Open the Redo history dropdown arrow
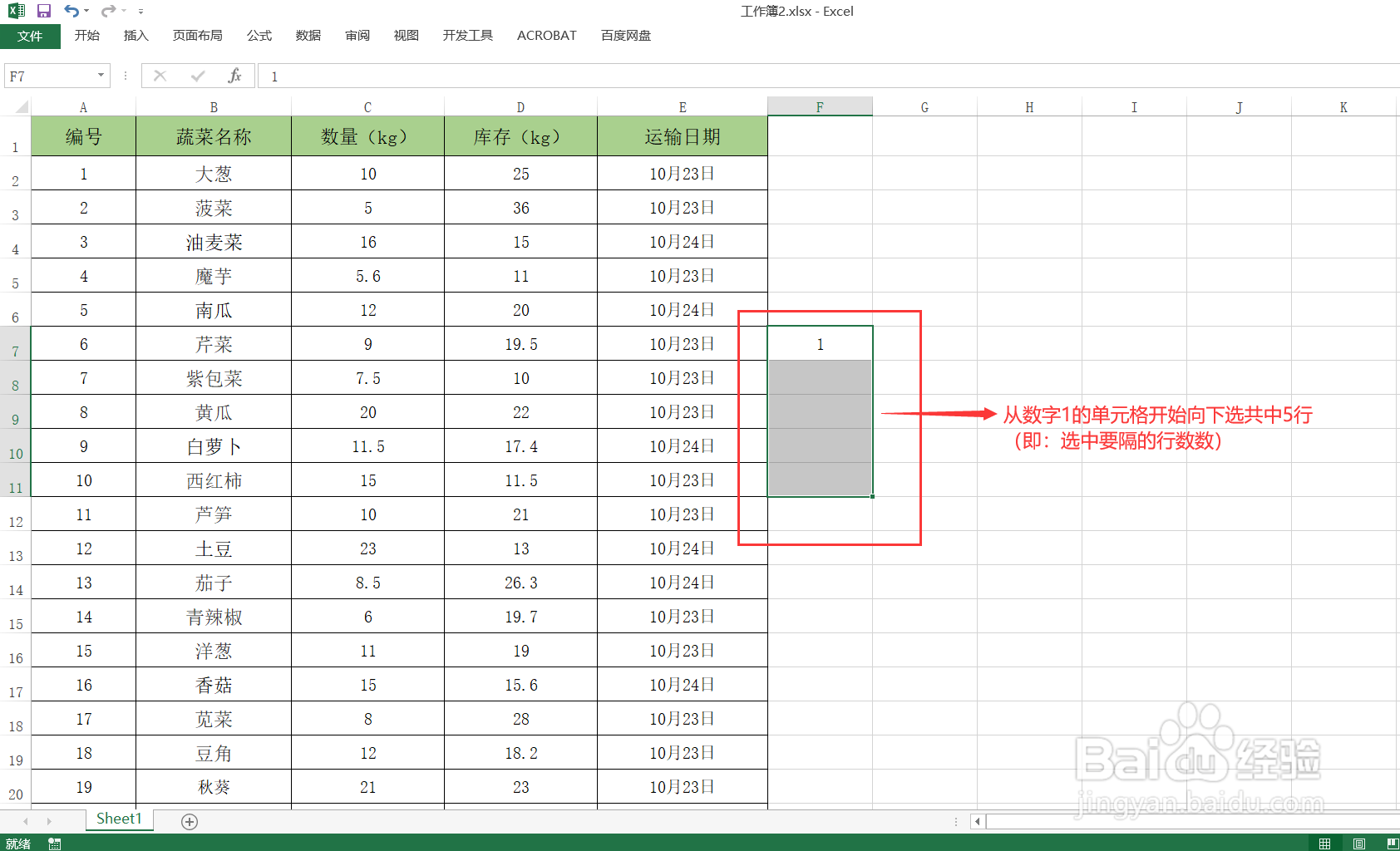Screen dimensions: 1400x851 123,11
